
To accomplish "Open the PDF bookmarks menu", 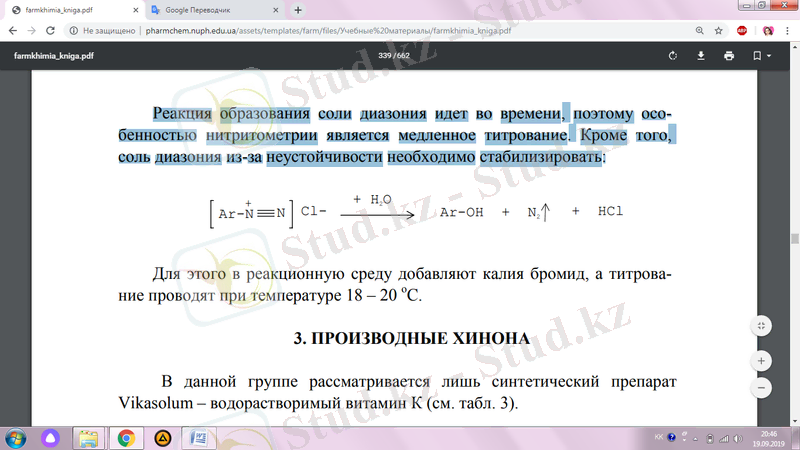I will pos(757,55).
